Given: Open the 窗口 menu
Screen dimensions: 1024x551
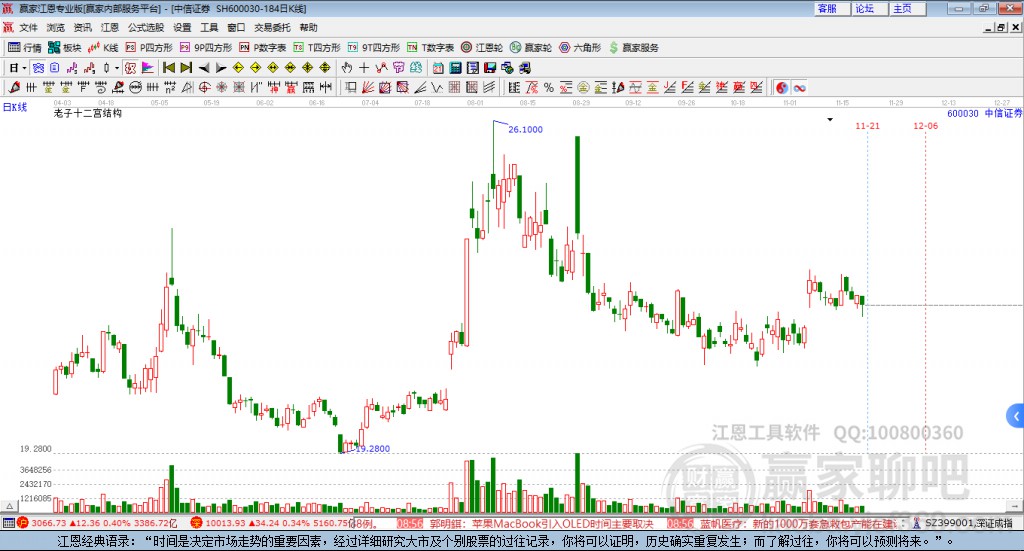Looking at the screenshot, I should [x=236, y=27].
